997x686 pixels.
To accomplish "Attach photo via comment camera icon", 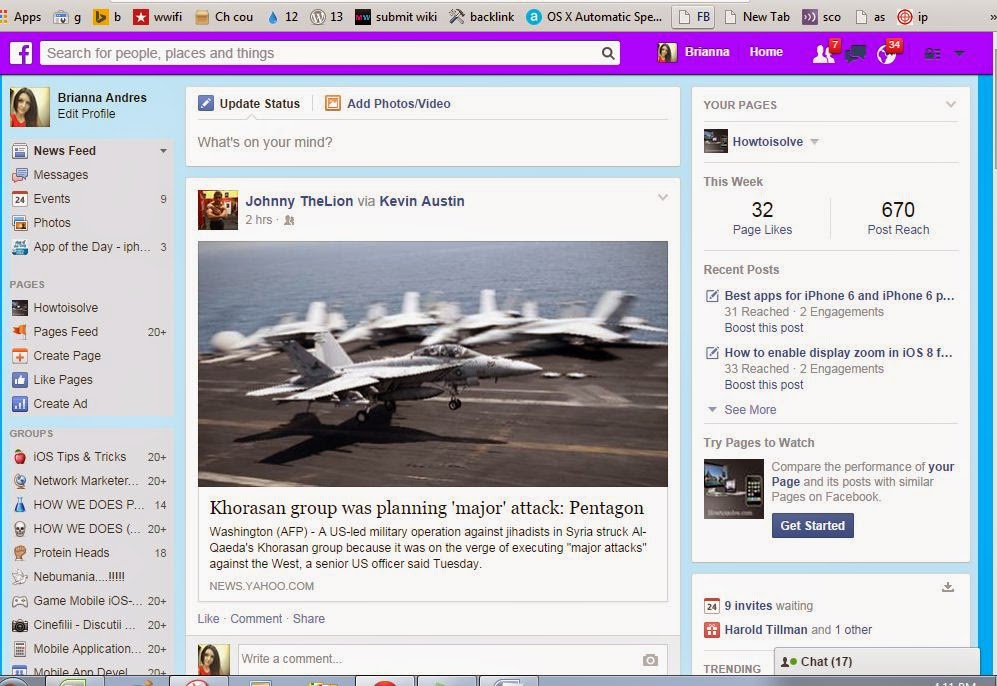I will tap(650, 660).
